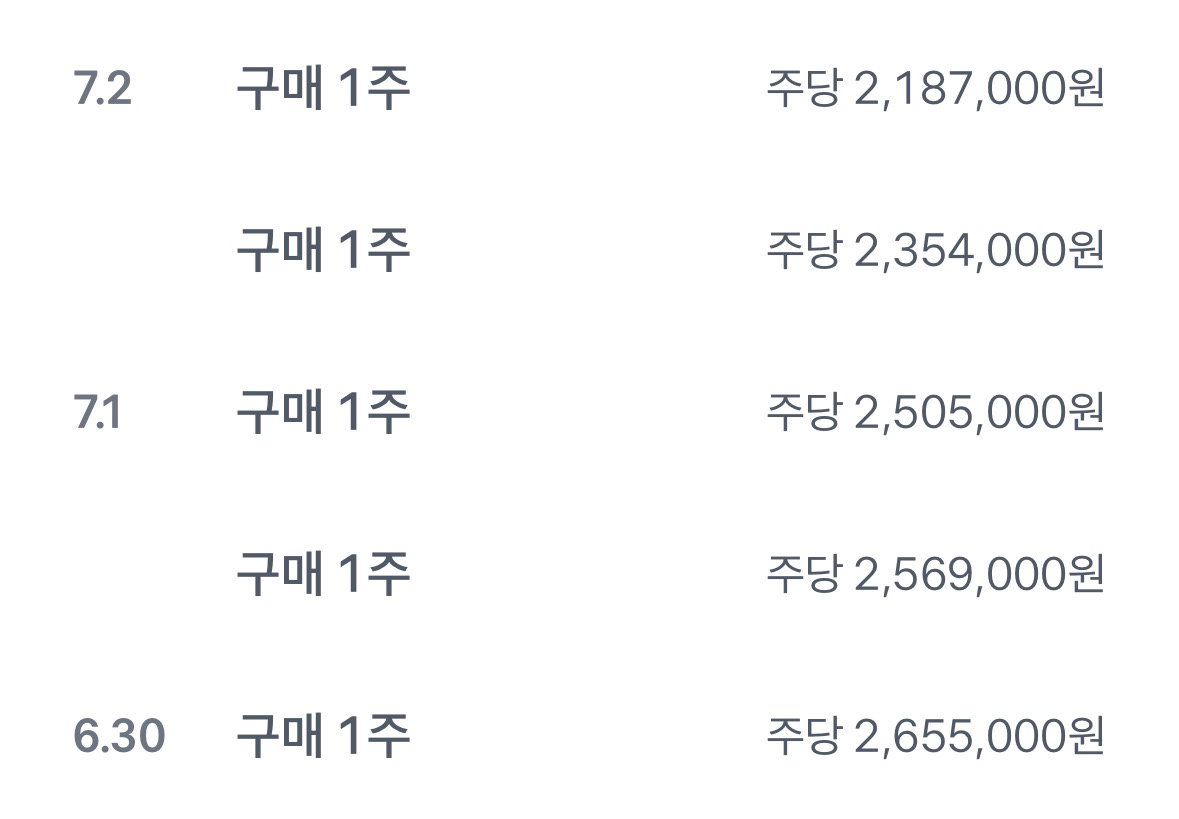Click the 1주 quantity in the 7.2 row
This screenshot has height=819, width=1179.
point(374,88)
